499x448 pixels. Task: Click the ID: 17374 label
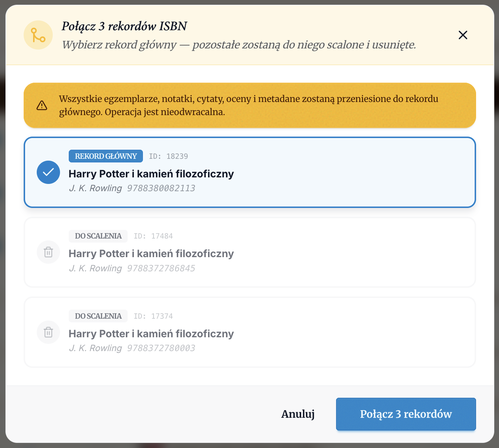tap(153, 316)
